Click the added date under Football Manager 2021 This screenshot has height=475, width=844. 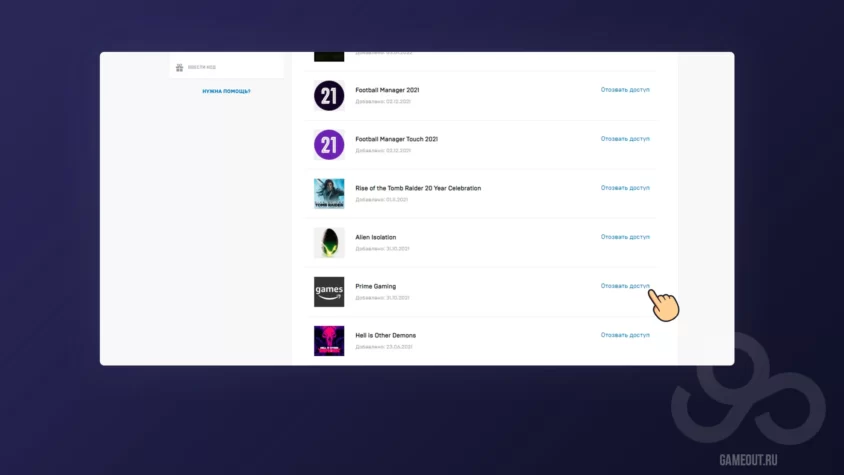(x=383, y=102)
